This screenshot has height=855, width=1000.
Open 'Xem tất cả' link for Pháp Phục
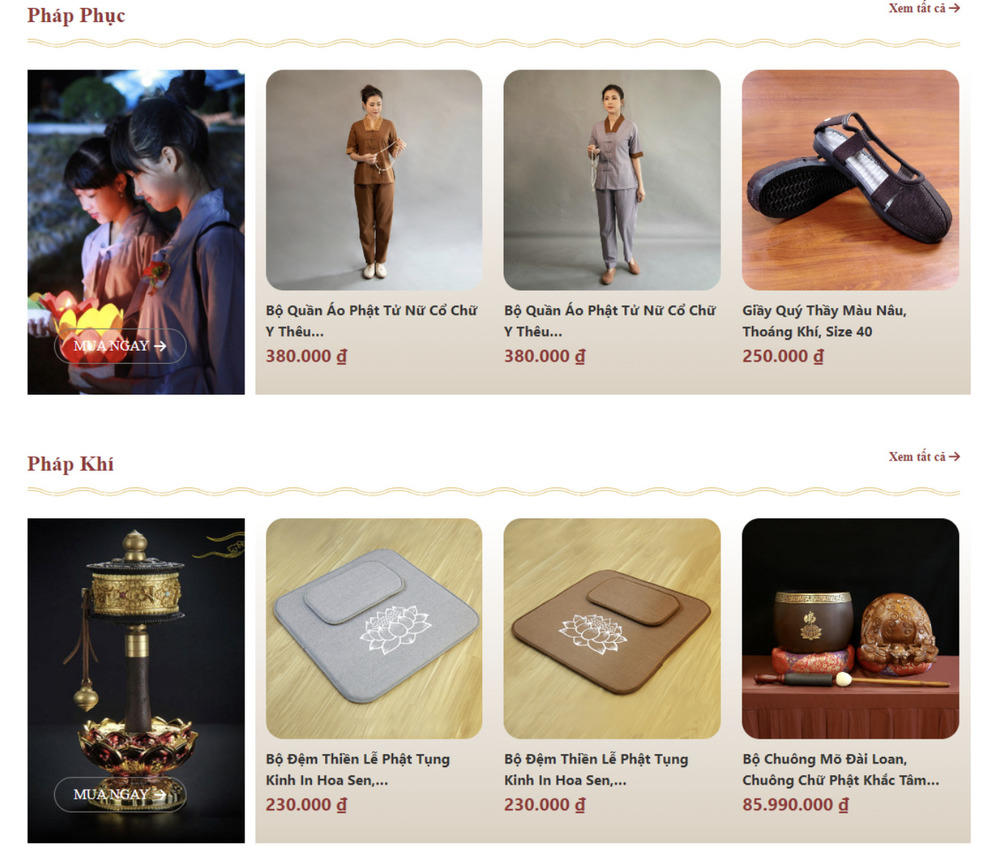coord(923,8)
